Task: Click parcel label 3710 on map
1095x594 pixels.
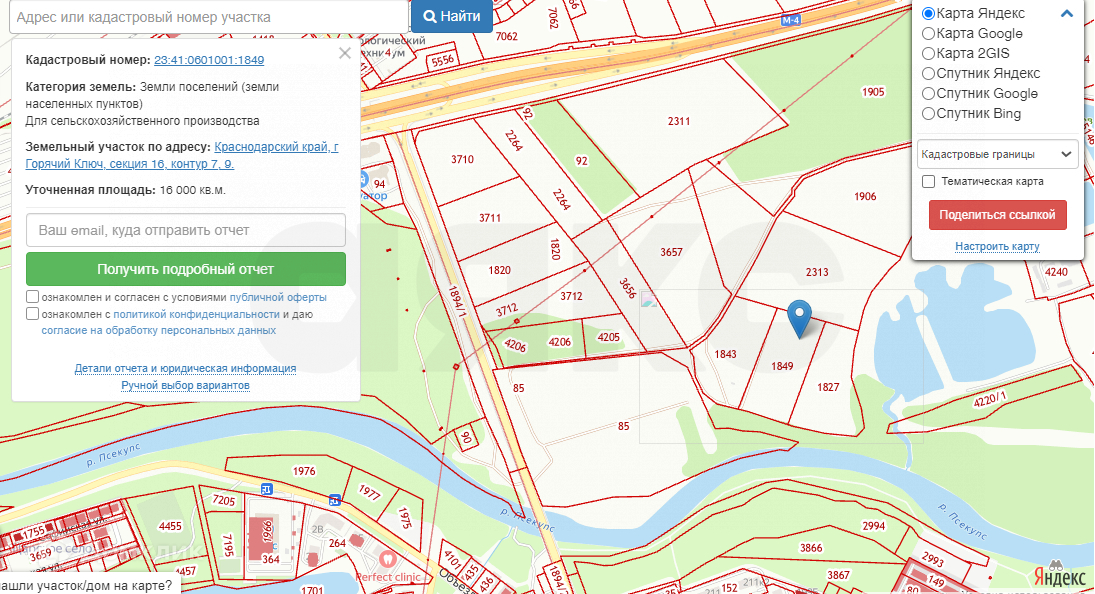Action: [462, 159]
